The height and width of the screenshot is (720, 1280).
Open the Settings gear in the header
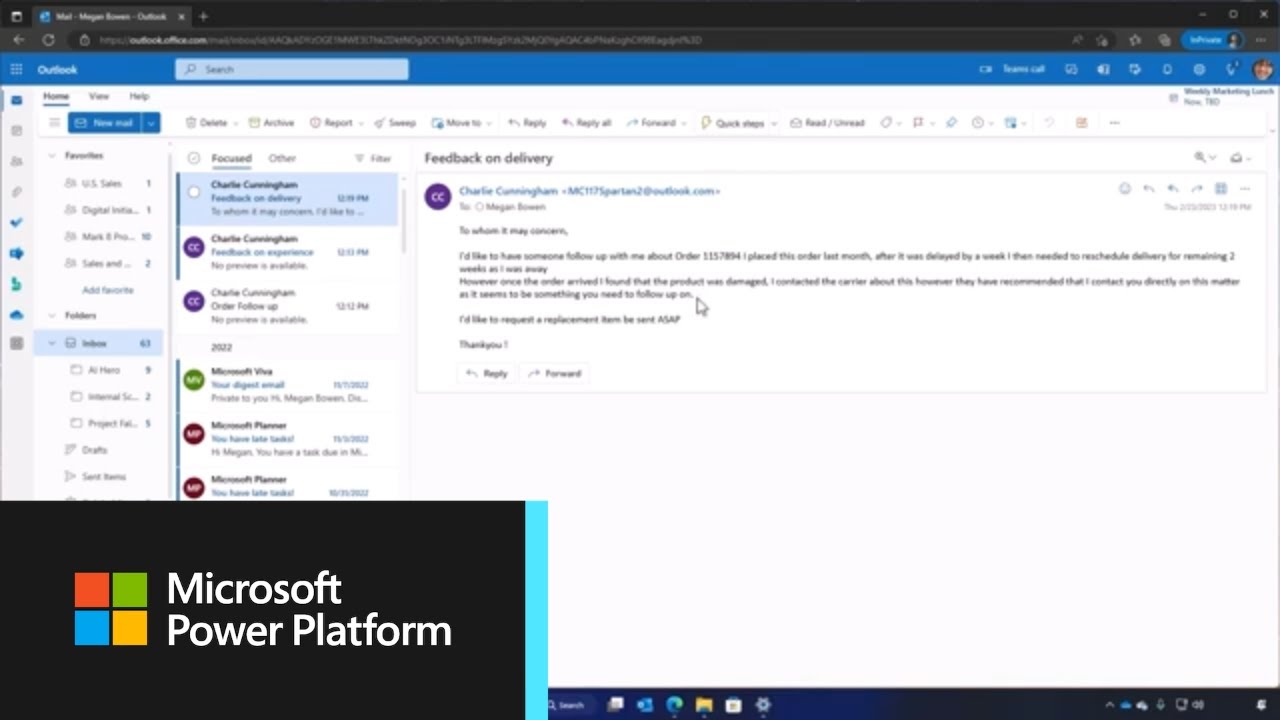(x=1198, y=69)
